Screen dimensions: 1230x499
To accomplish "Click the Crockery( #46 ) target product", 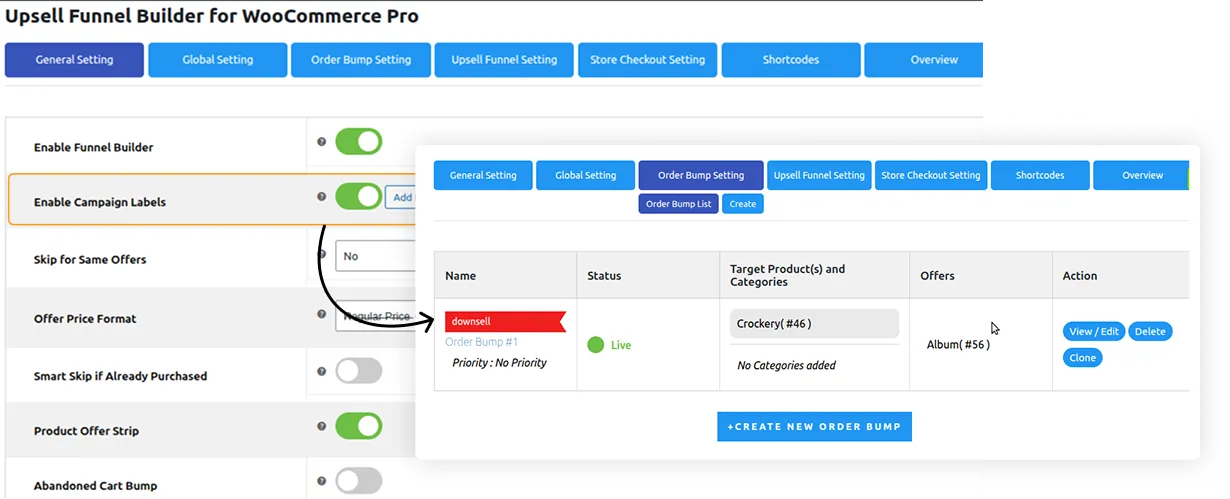I will coord(814,324).
